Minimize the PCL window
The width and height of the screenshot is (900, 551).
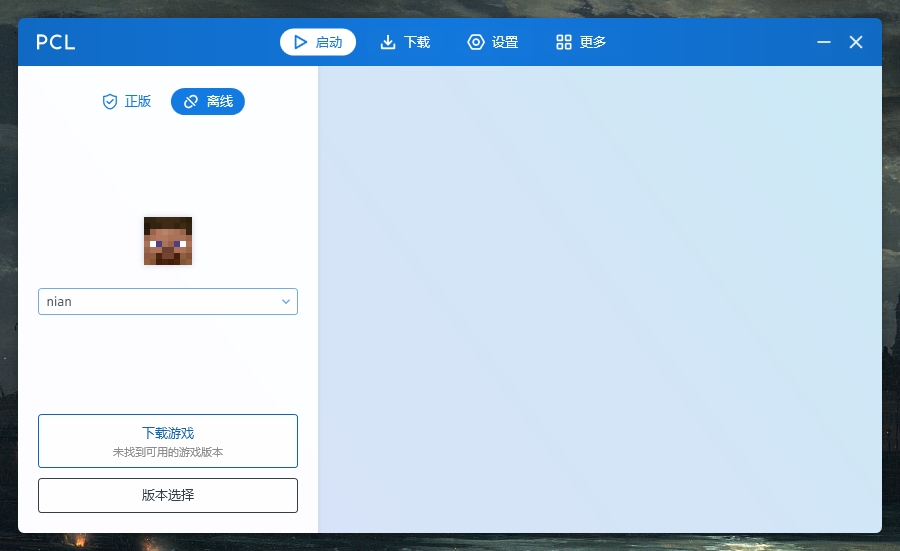(824, 42)
